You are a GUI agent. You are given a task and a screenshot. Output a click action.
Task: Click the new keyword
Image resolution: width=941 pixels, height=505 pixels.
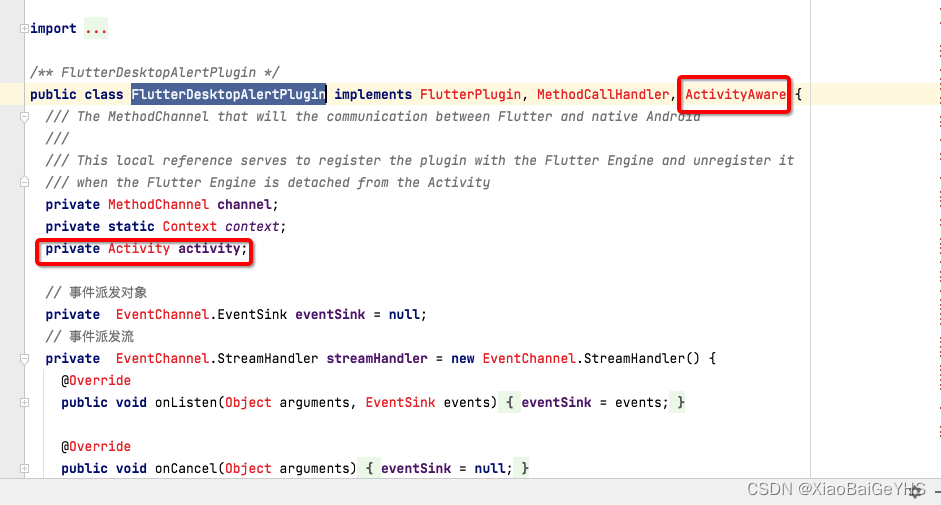463,358
